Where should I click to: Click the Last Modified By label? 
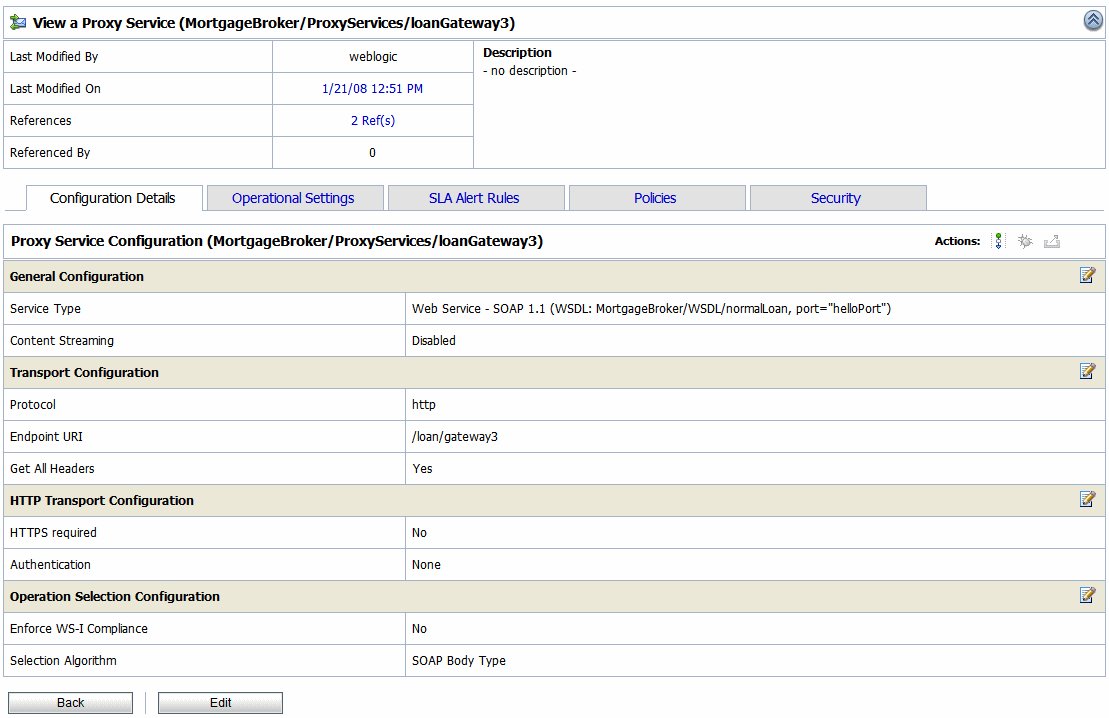54,57
